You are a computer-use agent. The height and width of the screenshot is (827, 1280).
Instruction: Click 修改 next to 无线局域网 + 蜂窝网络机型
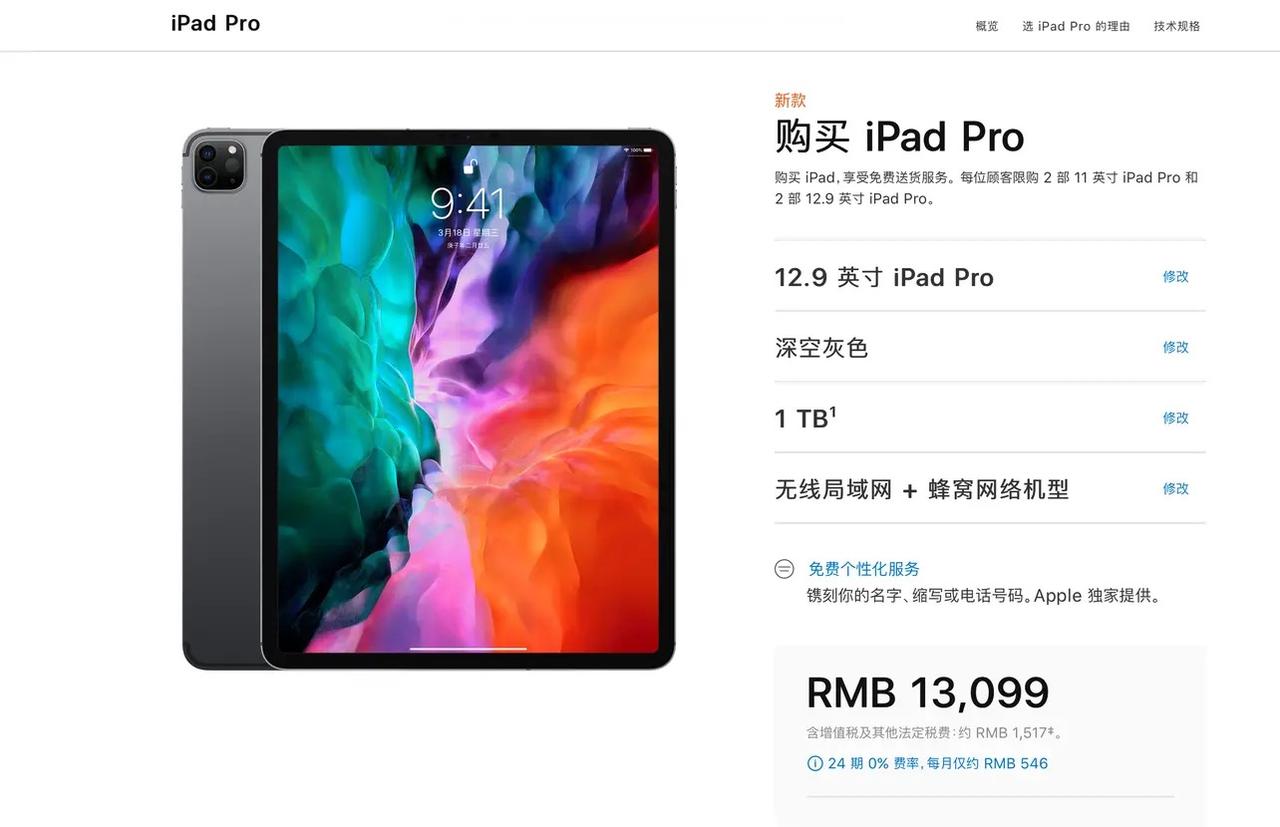pos(1176,489)
